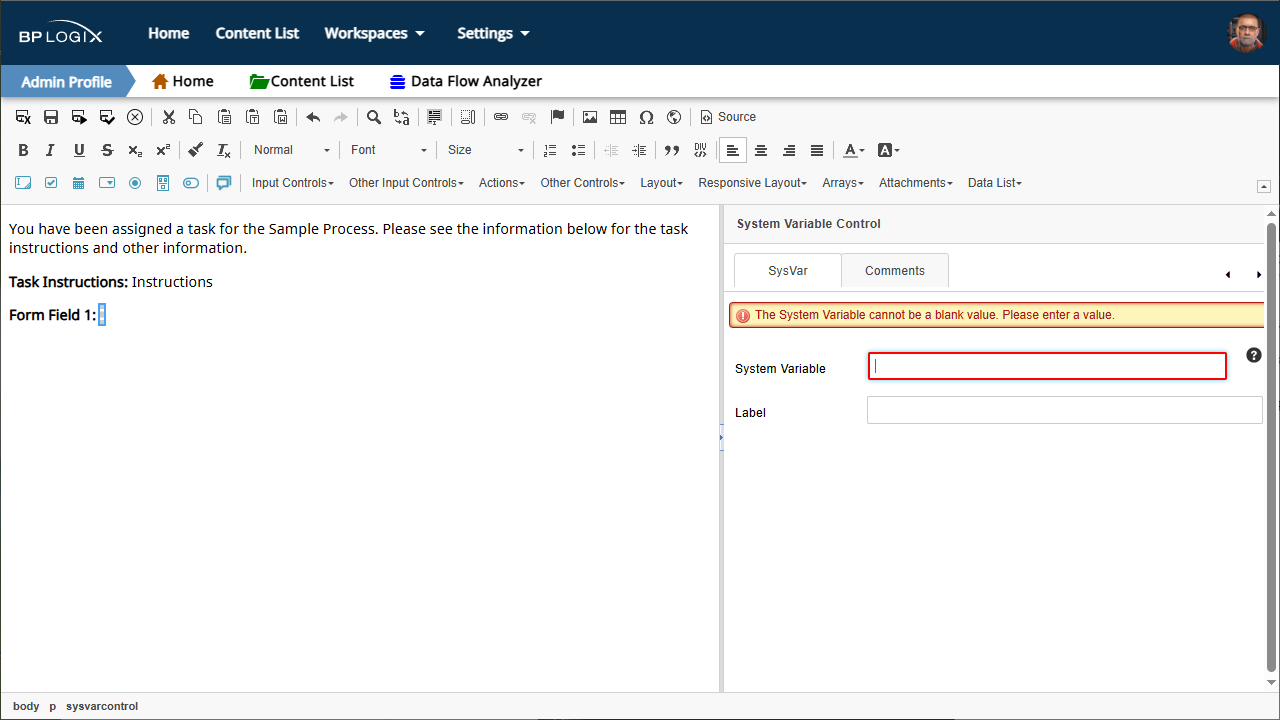The height and width of the screenshot is (720, 1280).
Task: Click the Paste as plain text icon
Action: coord(253,117)
